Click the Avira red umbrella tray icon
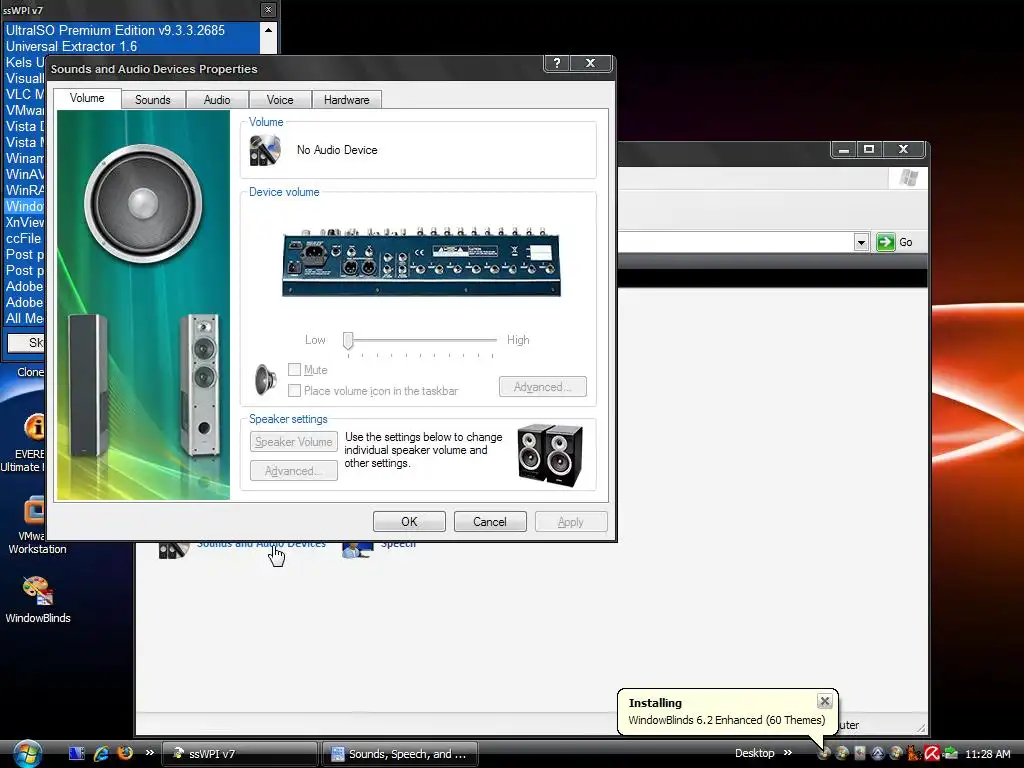The width and height of the screenshot is (1024, 768). coord(932,754)
